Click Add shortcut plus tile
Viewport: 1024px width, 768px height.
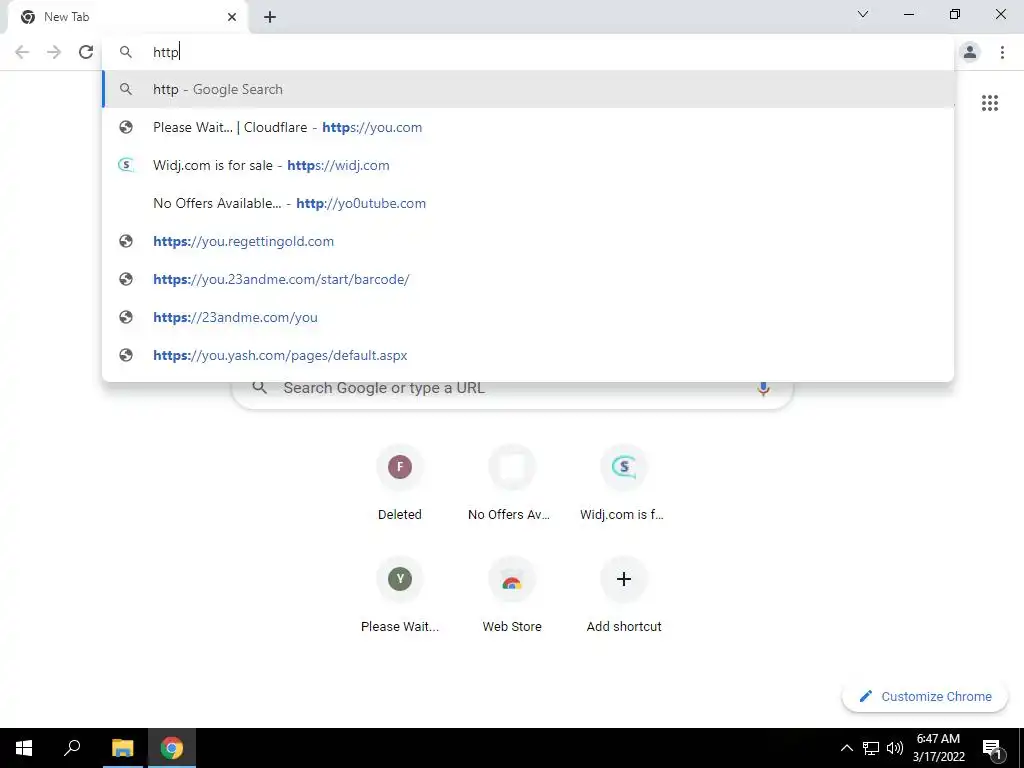coord(624,596)
